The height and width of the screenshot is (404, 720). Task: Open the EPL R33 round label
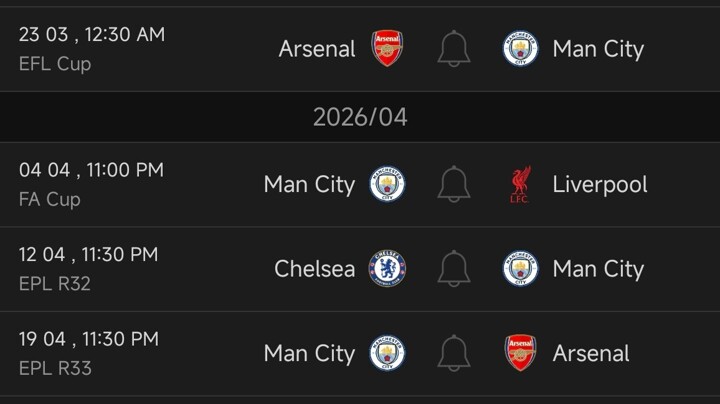55,368
